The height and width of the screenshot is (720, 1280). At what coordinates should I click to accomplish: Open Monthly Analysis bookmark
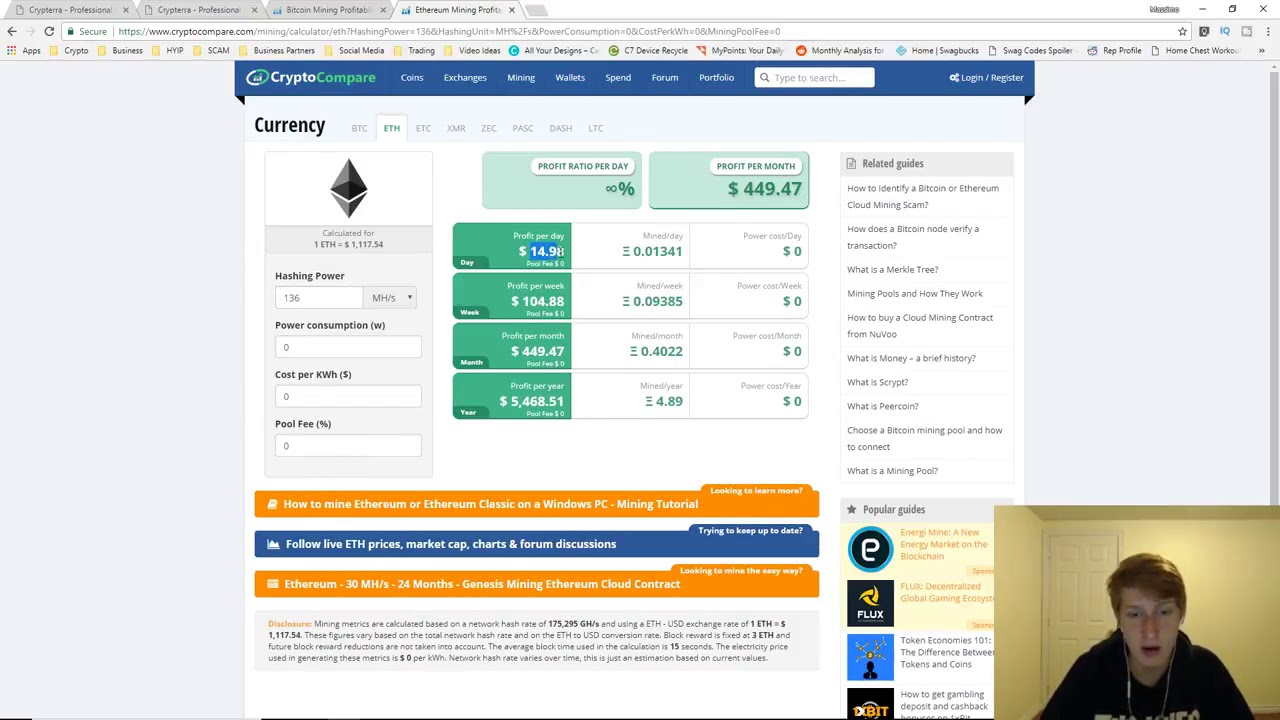[840, 50]
